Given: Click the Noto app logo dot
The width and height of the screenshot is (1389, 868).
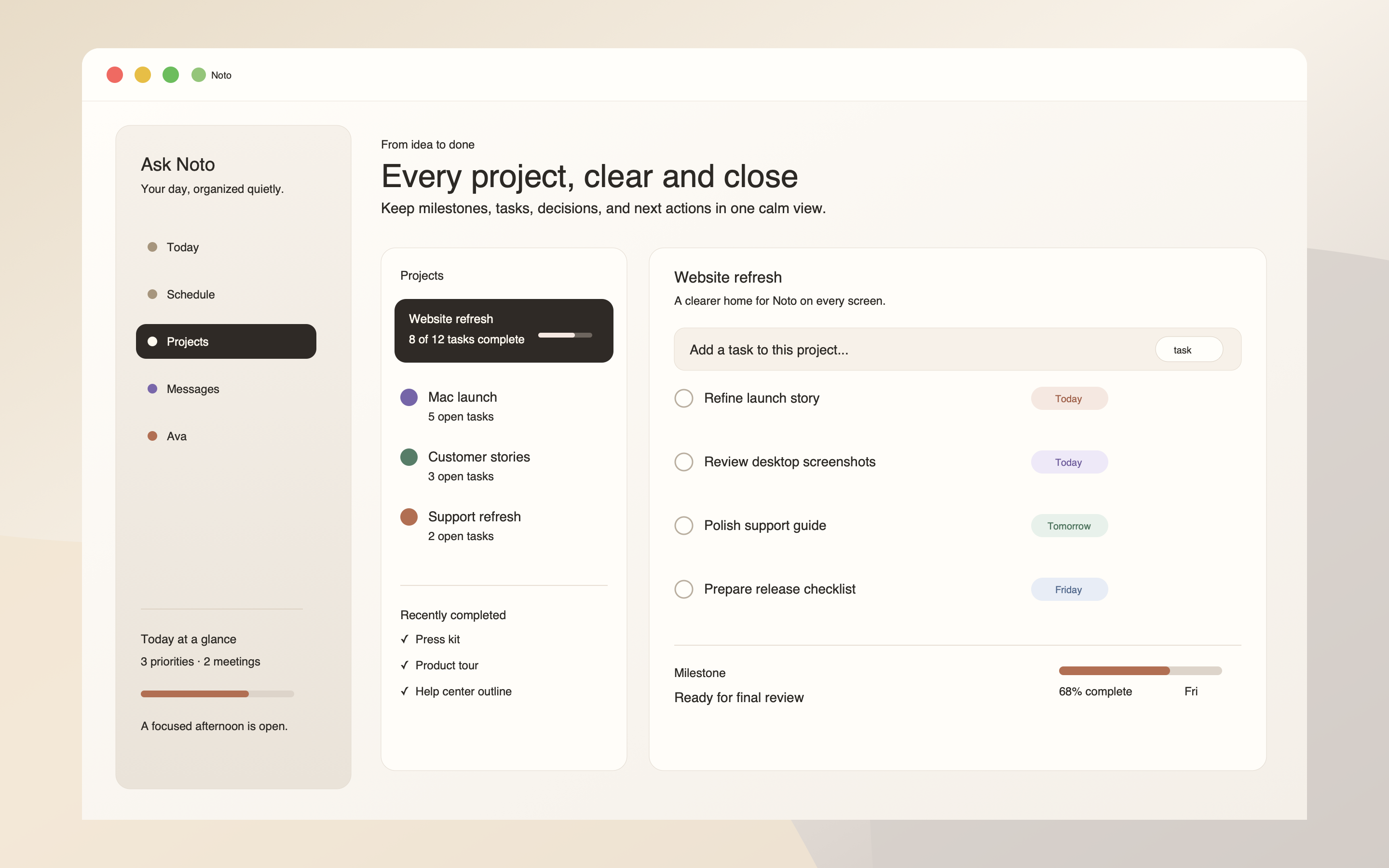Looking at the screenshot, I should pos(199,75).
